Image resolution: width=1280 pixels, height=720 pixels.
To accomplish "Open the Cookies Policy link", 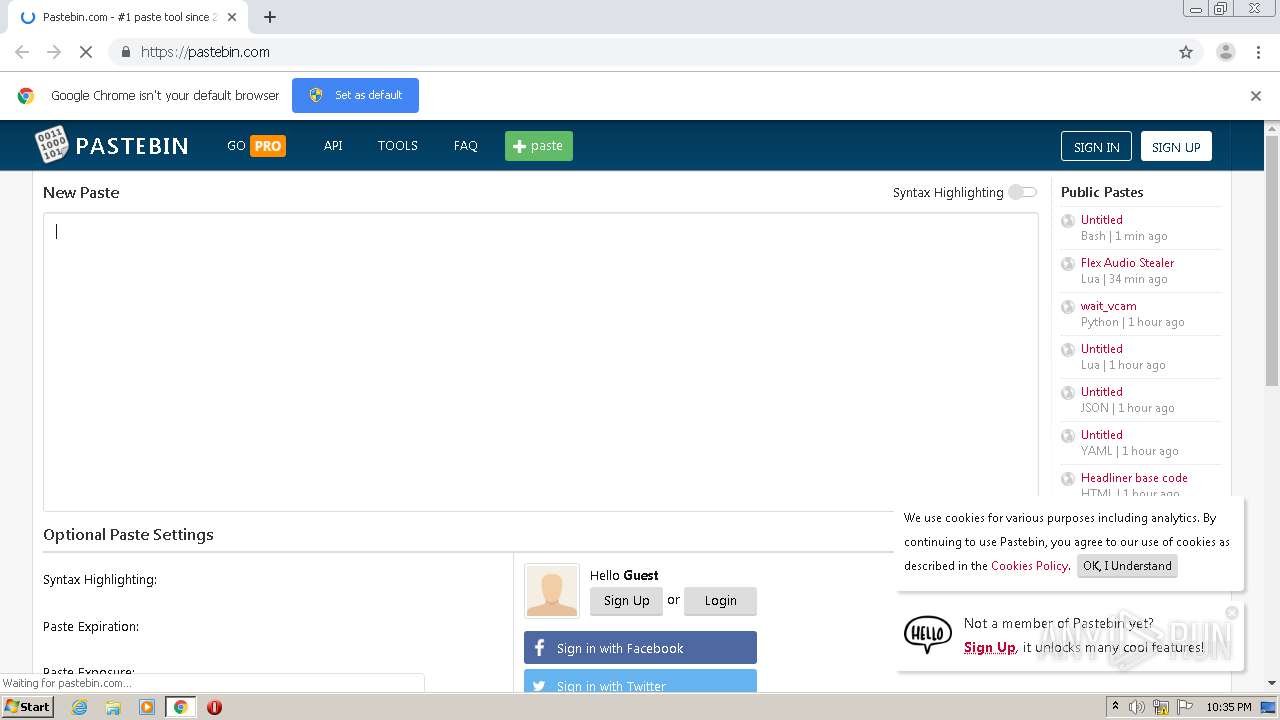I will point(1029,566).
